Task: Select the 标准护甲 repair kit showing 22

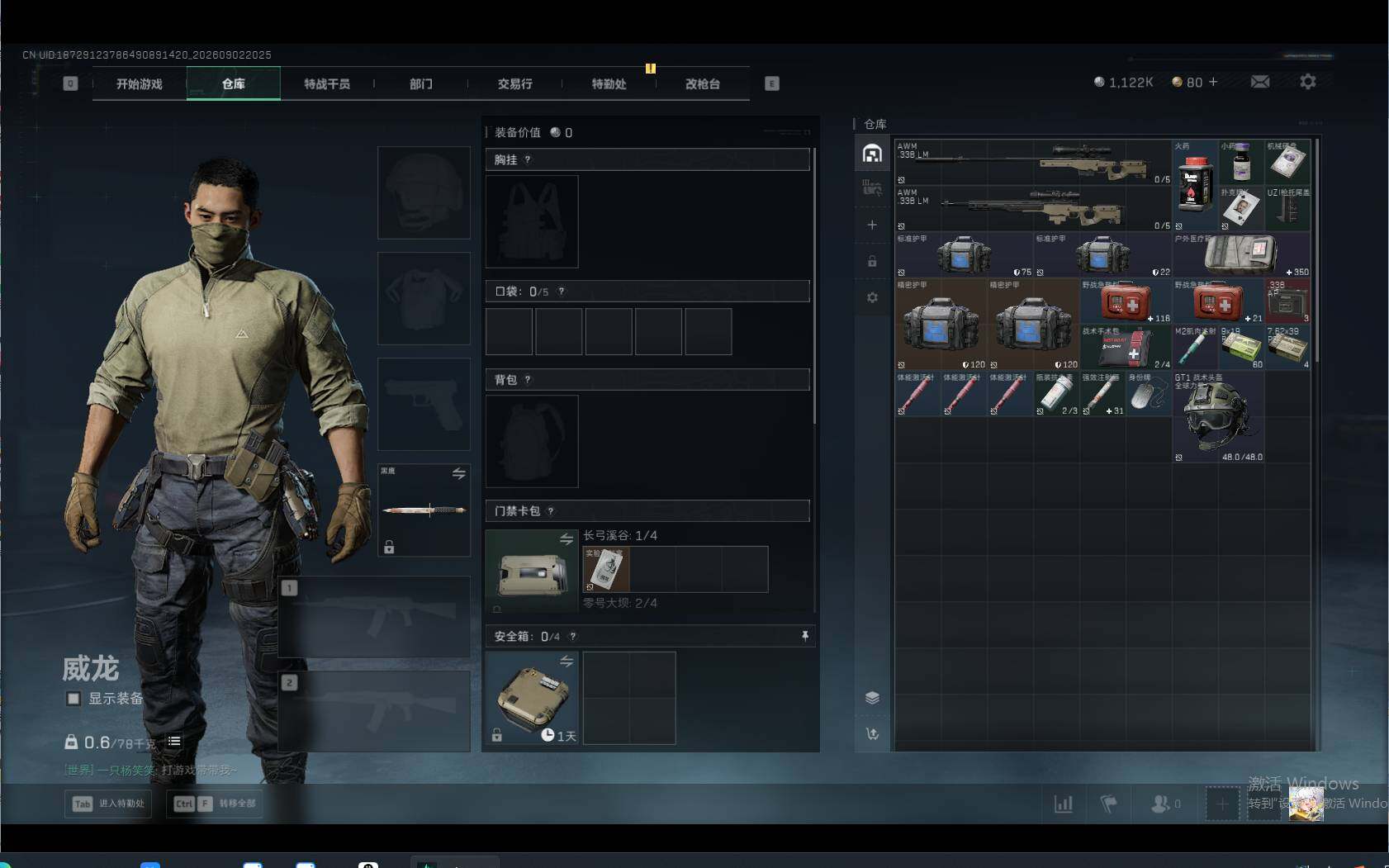Action: pos(1102,254)
